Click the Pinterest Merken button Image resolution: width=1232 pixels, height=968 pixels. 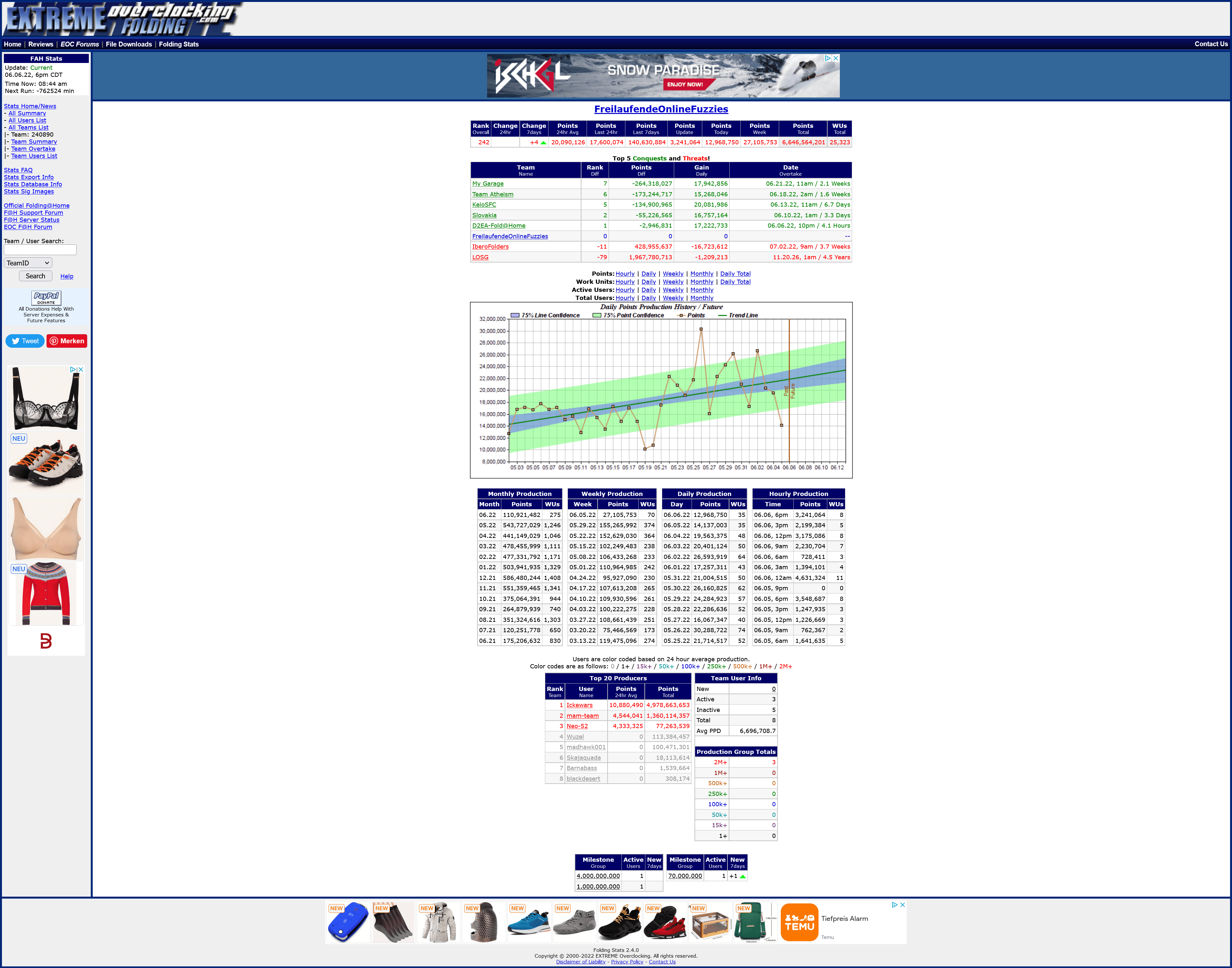click(x=67, y=341)
